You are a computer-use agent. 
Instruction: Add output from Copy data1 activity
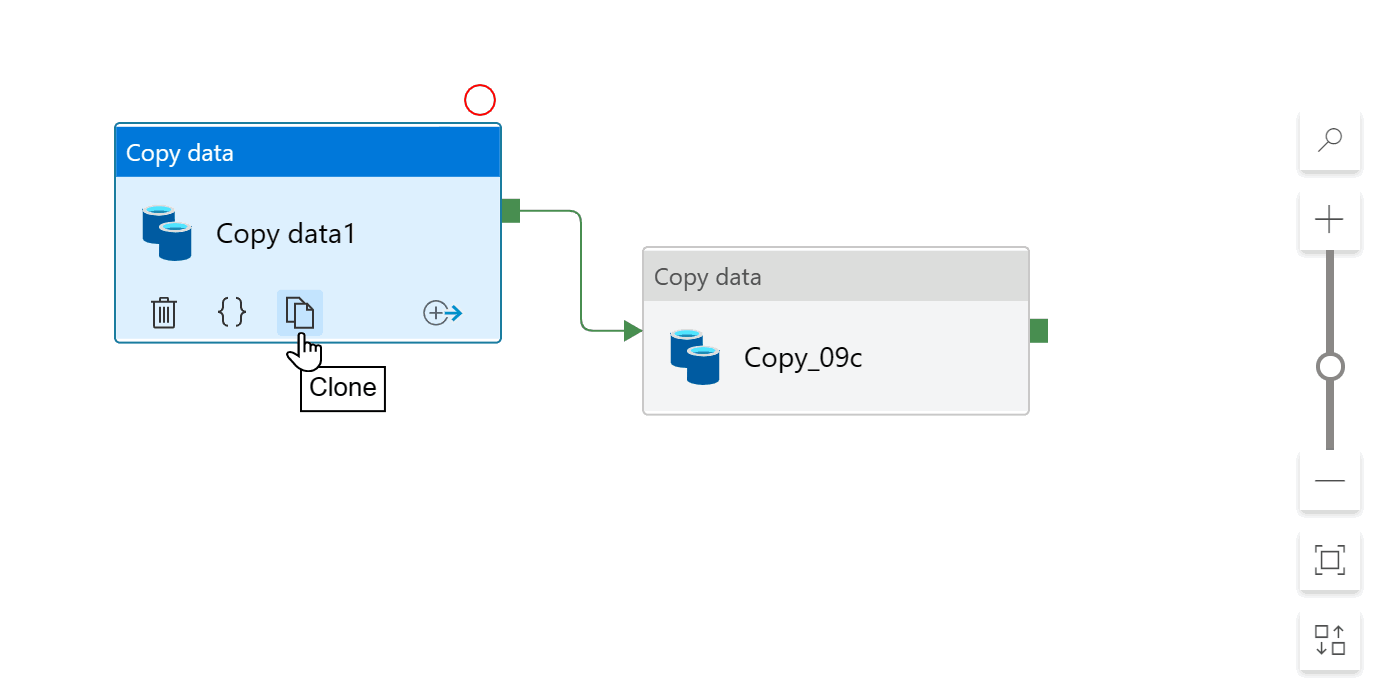(x=443, y=313)
